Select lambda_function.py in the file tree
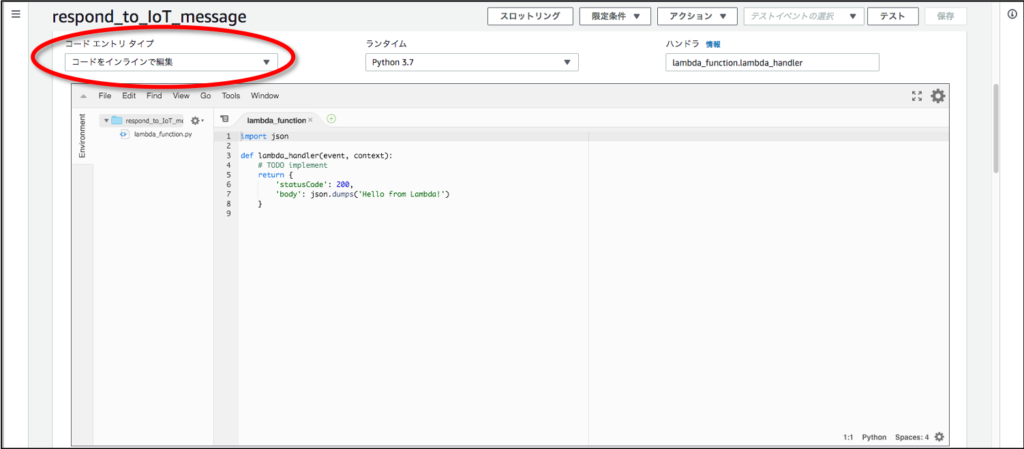This screenshot has height=449, width=1024. (x=163, y=134)
